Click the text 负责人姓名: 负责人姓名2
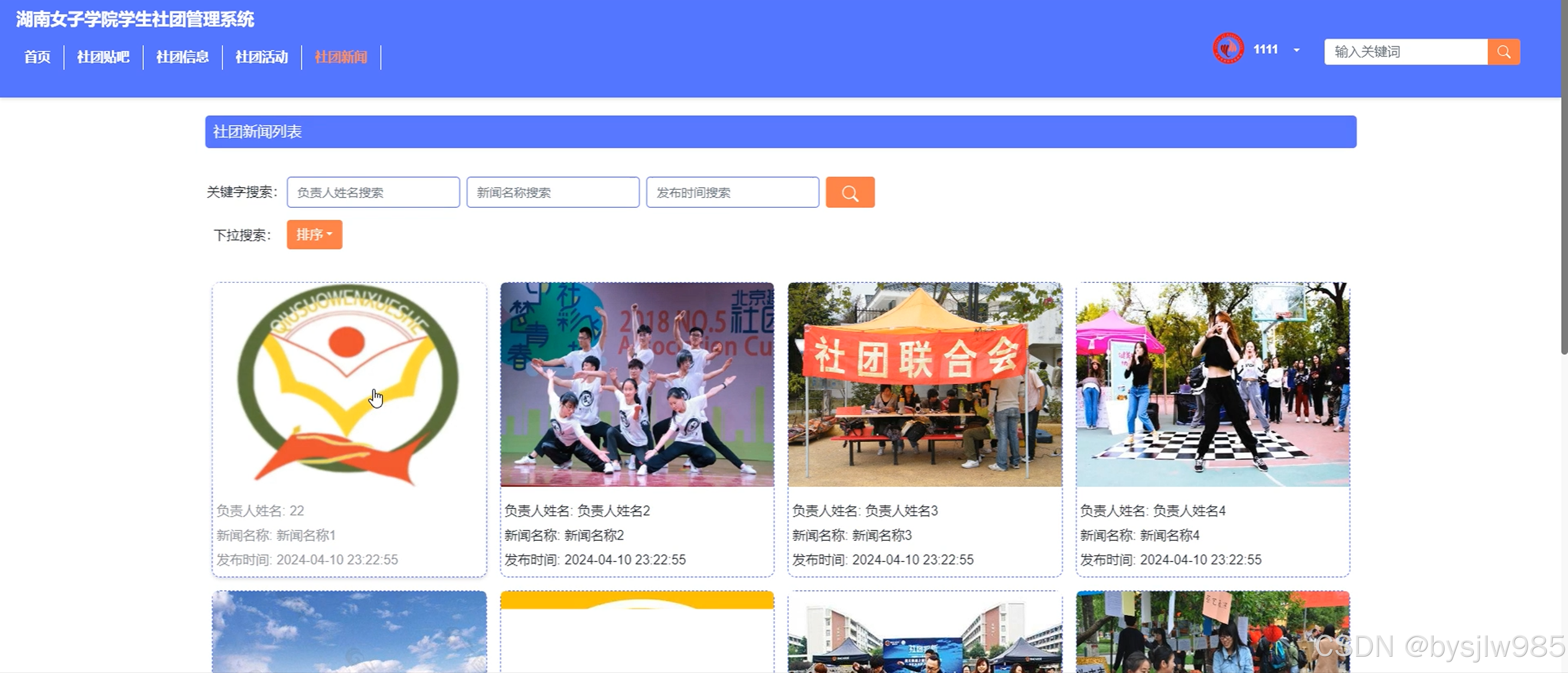 pyautogui.click(x=577, y=510)
